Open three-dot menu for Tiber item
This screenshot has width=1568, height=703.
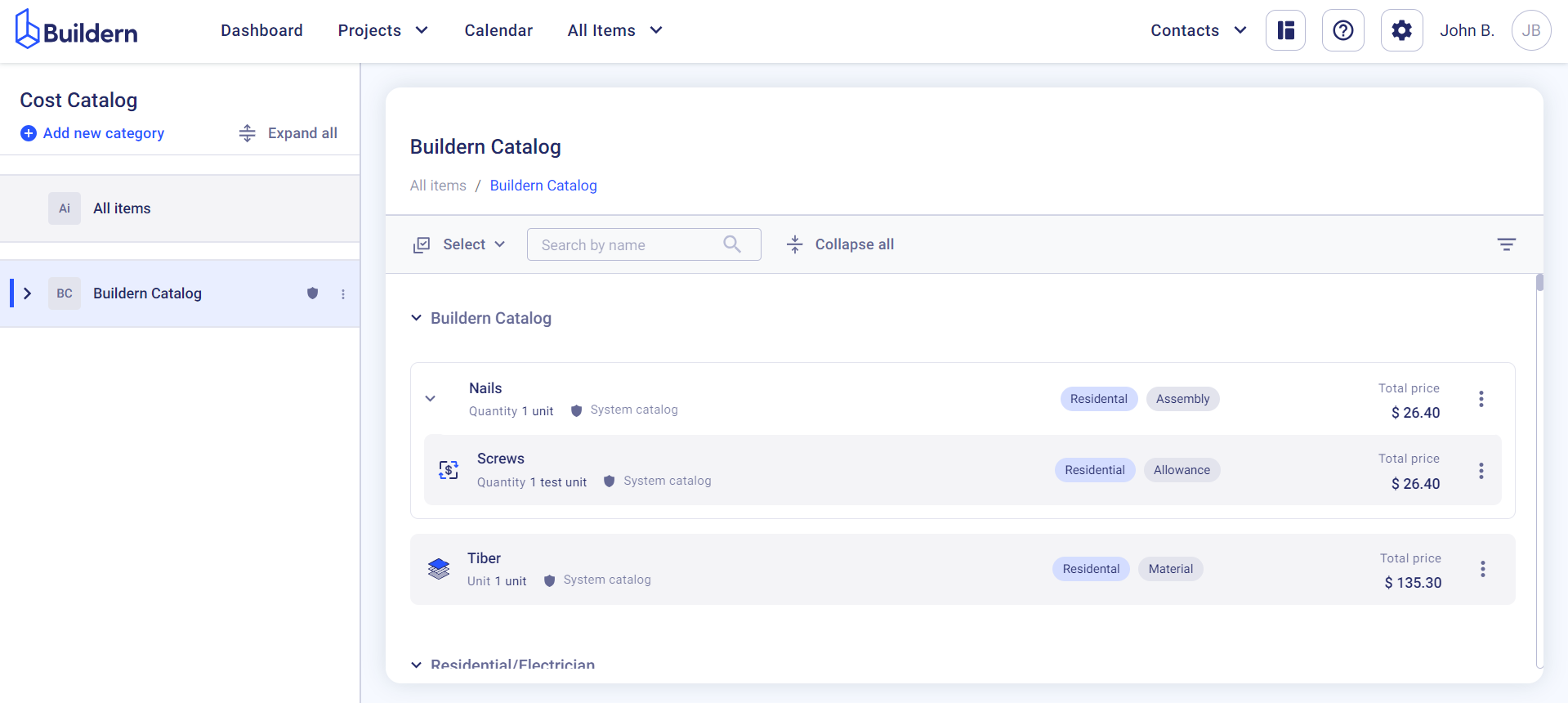click(1482, 569)
